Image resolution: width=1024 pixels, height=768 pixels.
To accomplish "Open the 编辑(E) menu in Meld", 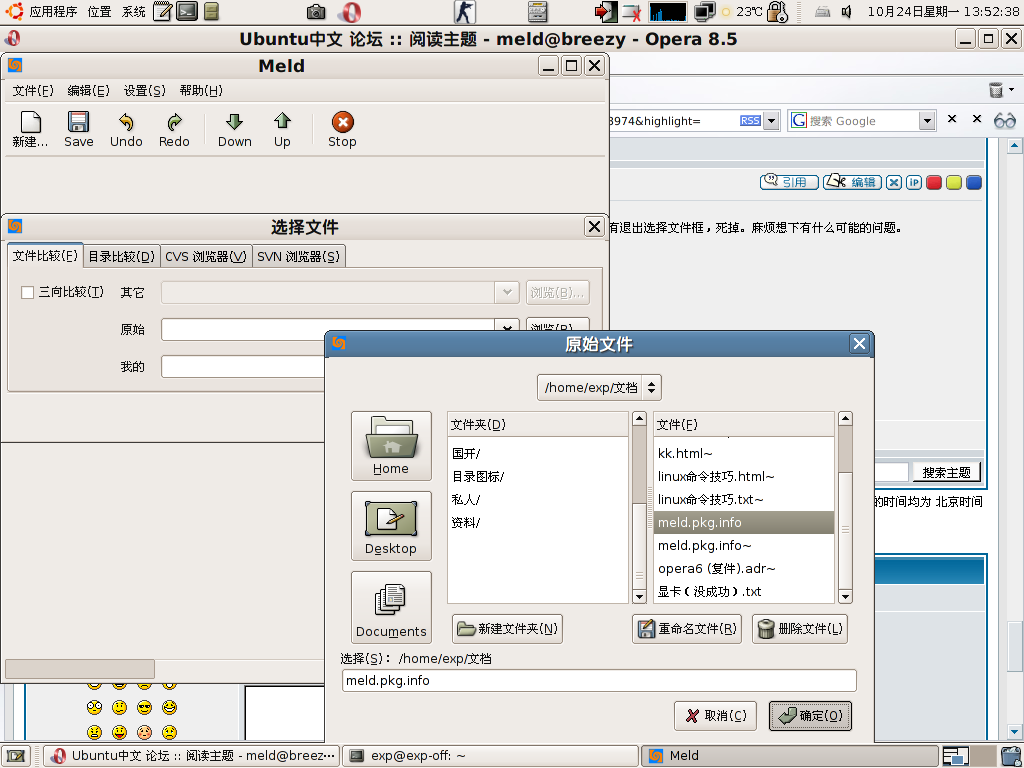I will [x=88, y=91].
